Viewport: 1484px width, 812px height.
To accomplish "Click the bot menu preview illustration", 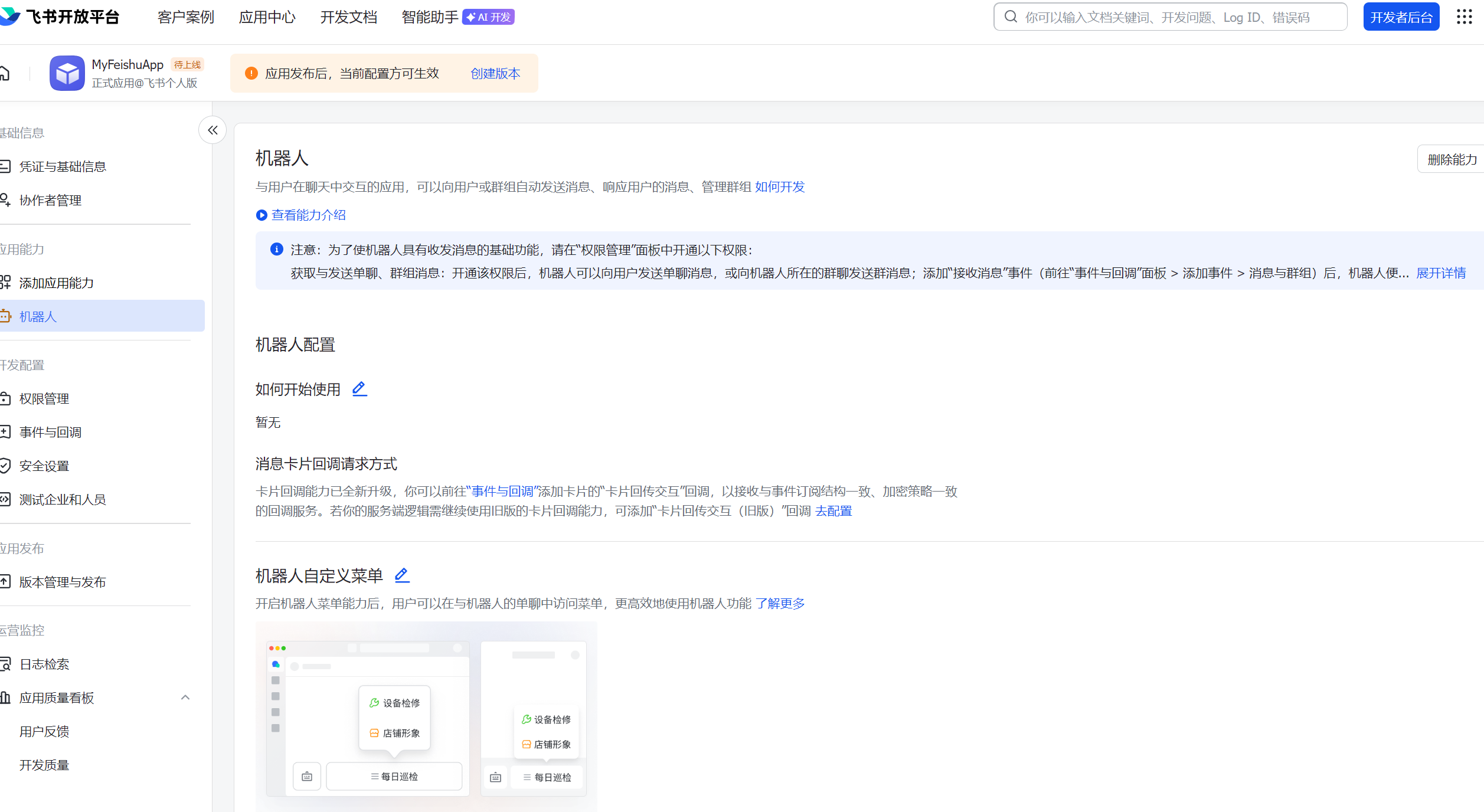I will pyautogui.click(x=426, y=716).
